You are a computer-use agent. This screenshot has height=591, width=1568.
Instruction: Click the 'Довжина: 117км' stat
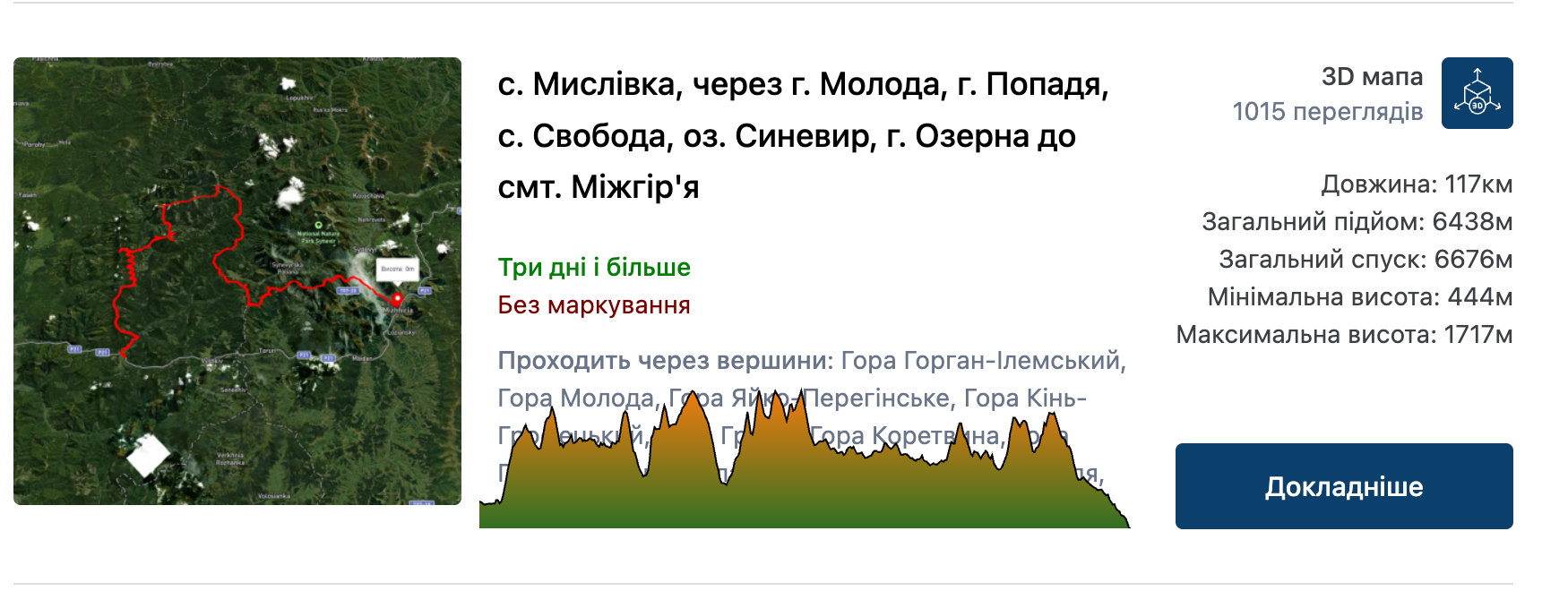(x=1416, y=184)
